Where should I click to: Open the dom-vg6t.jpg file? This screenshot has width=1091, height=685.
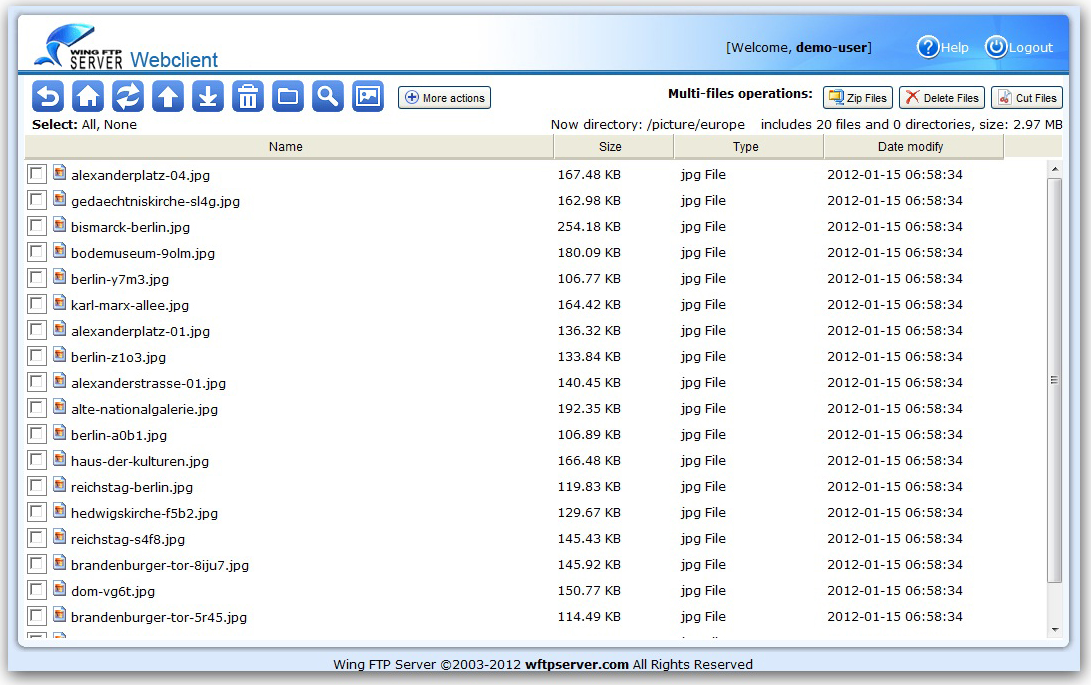click(x=113, y=591)
